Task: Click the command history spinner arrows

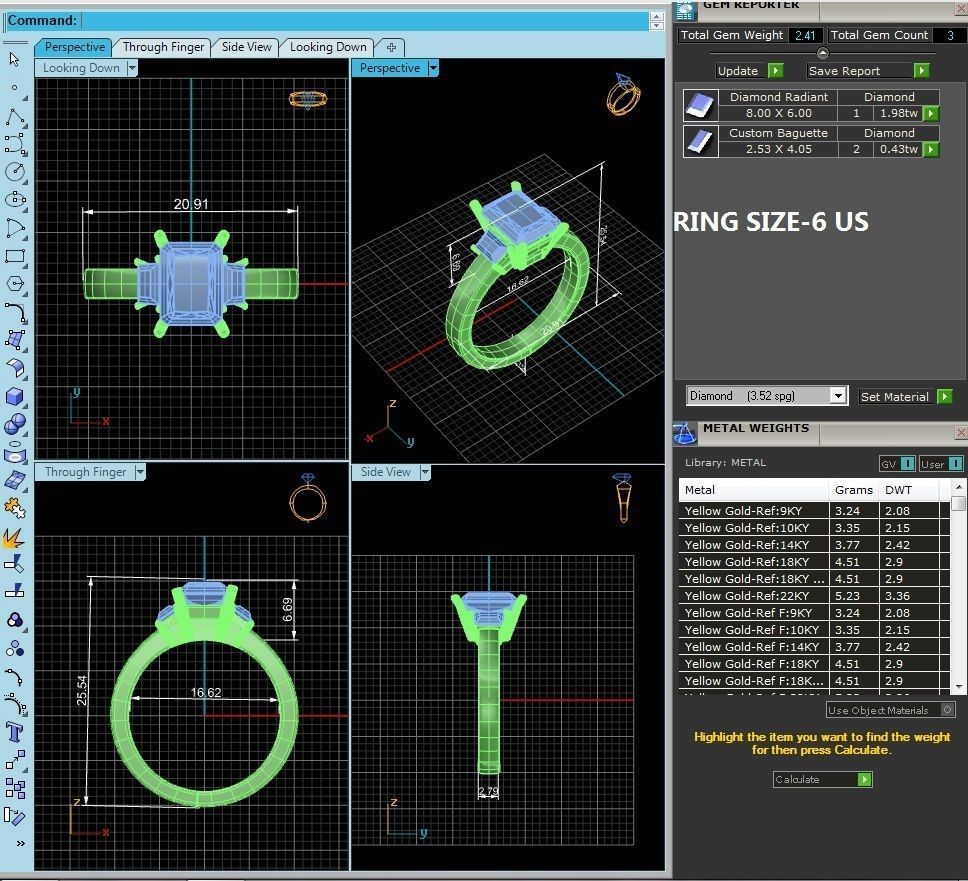Action: pos(657,21)
